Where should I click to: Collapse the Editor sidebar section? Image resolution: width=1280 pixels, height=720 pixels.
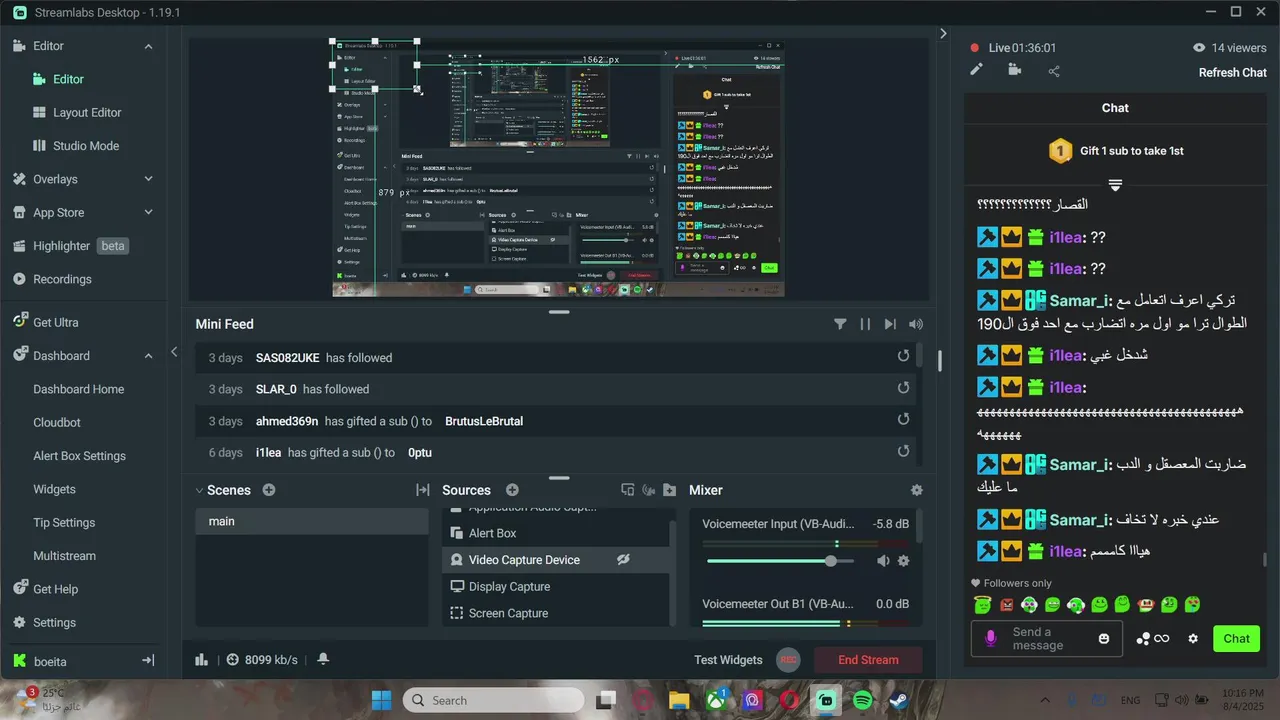coord(148,46)
